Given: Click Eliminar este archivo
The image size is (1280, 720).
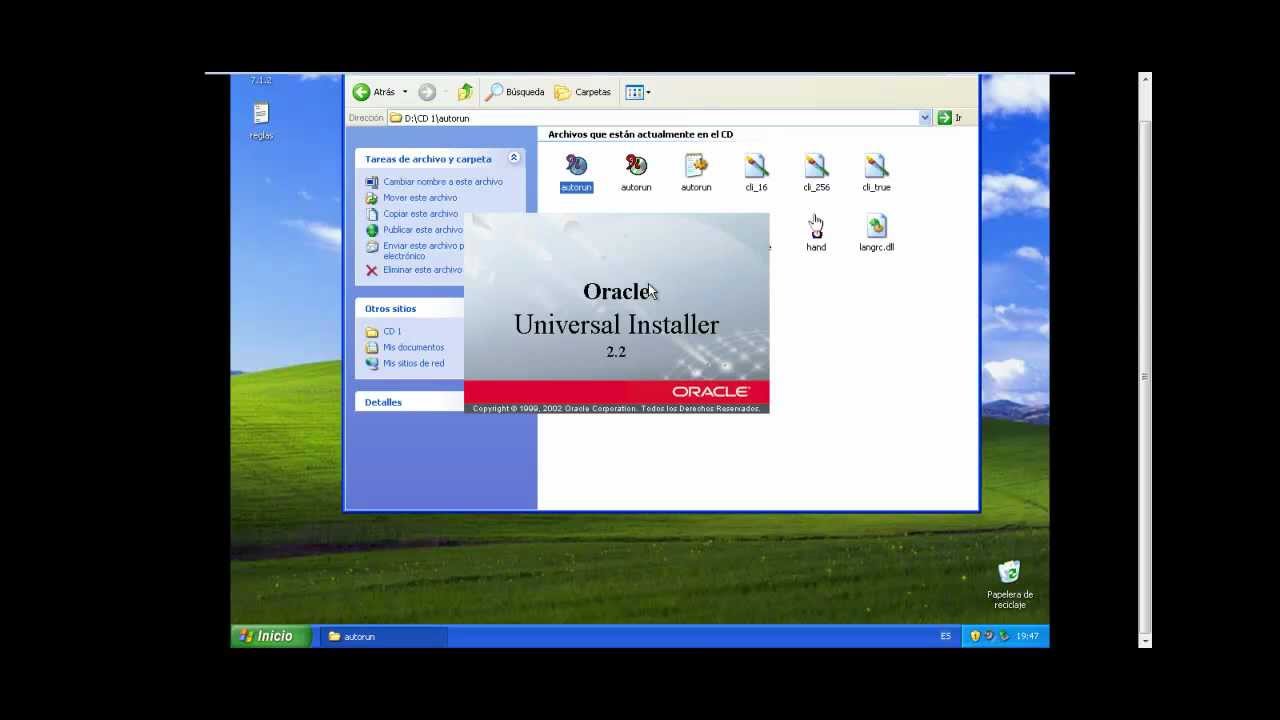Looking at the screenshot, I should 414,270.
